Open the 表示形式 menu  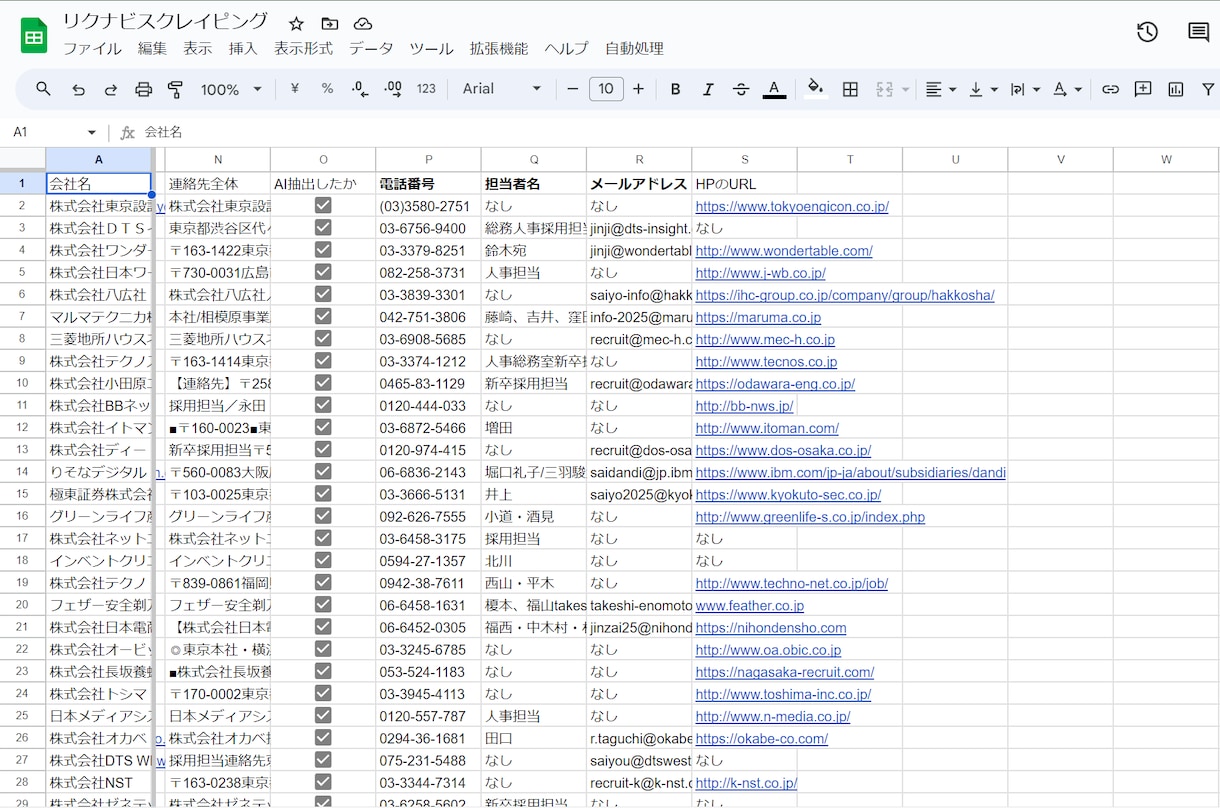303,48
